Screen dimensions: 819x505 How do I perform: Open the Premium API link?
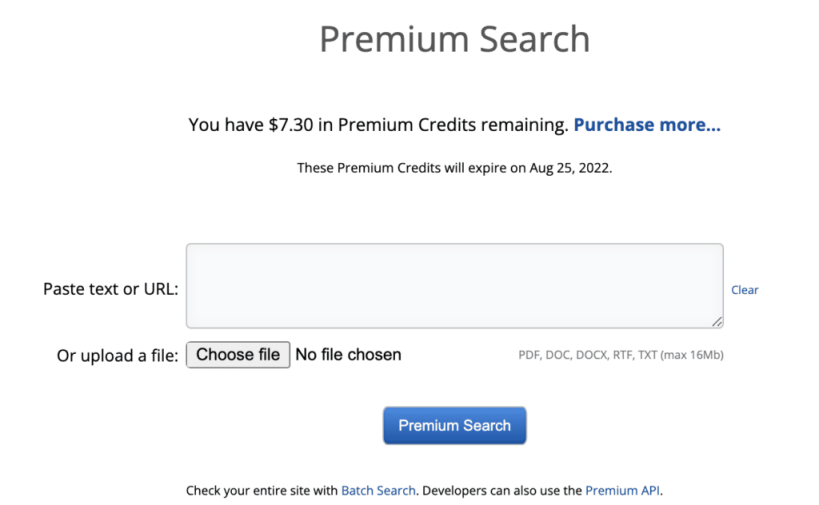click(x=622, y=491)
